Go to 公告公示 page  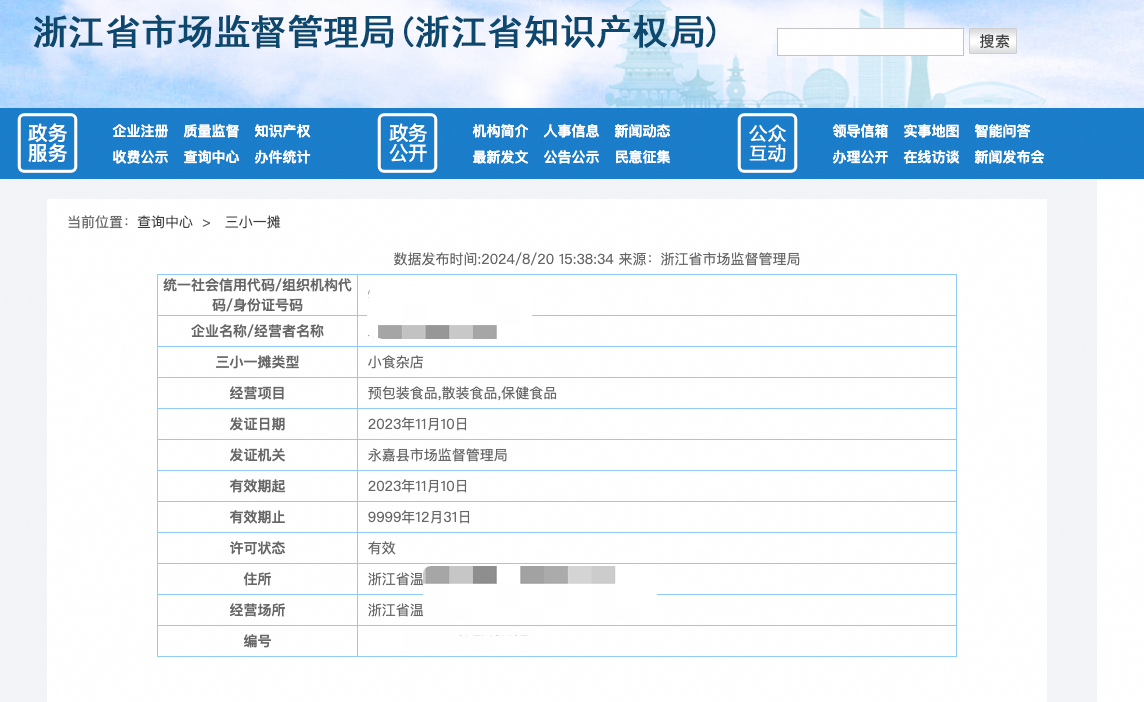tap(571, 157)
